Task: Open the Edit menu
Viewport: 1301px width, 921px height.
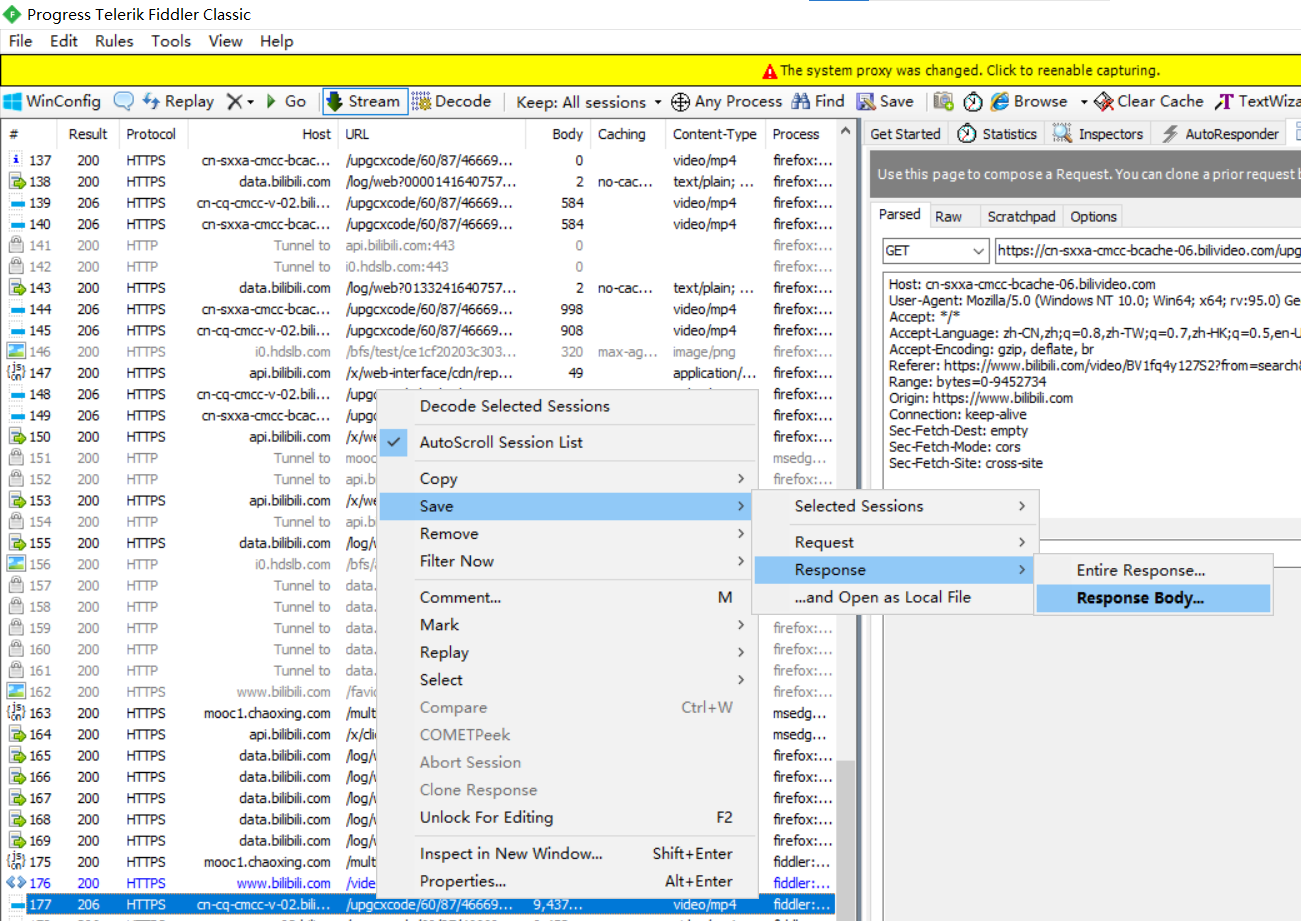Action: pos(64,41)
